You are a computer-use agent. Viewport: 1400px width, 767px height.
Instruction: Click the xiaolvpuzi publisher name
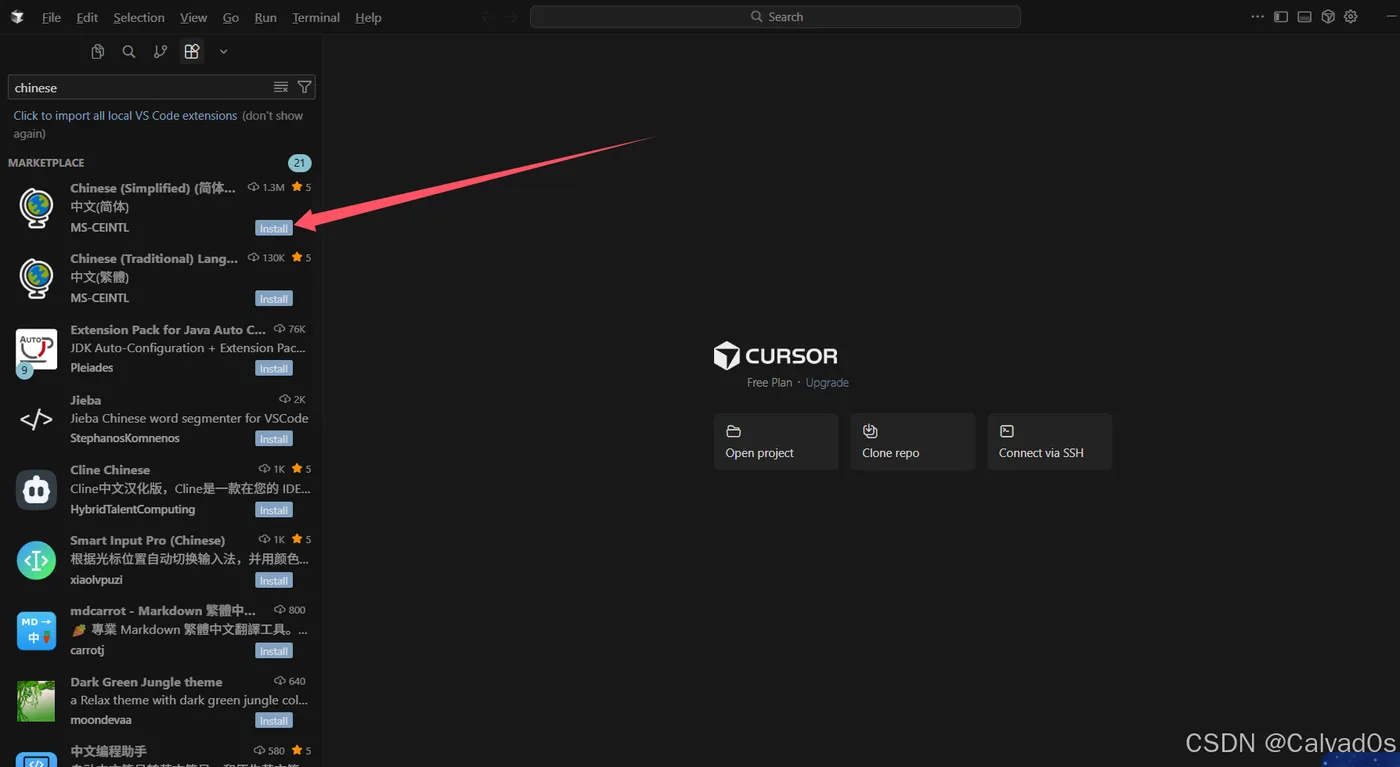click(x=95, y=580)
